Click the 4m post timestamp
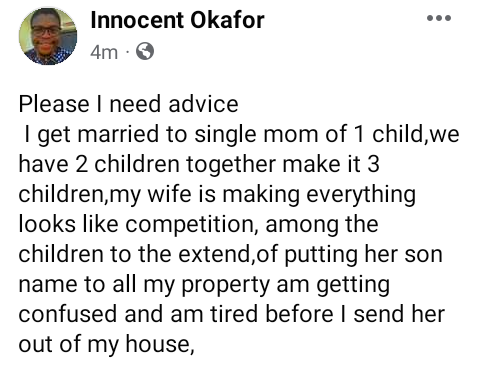This screenshot has width=480, height=371. coord(104,52)
